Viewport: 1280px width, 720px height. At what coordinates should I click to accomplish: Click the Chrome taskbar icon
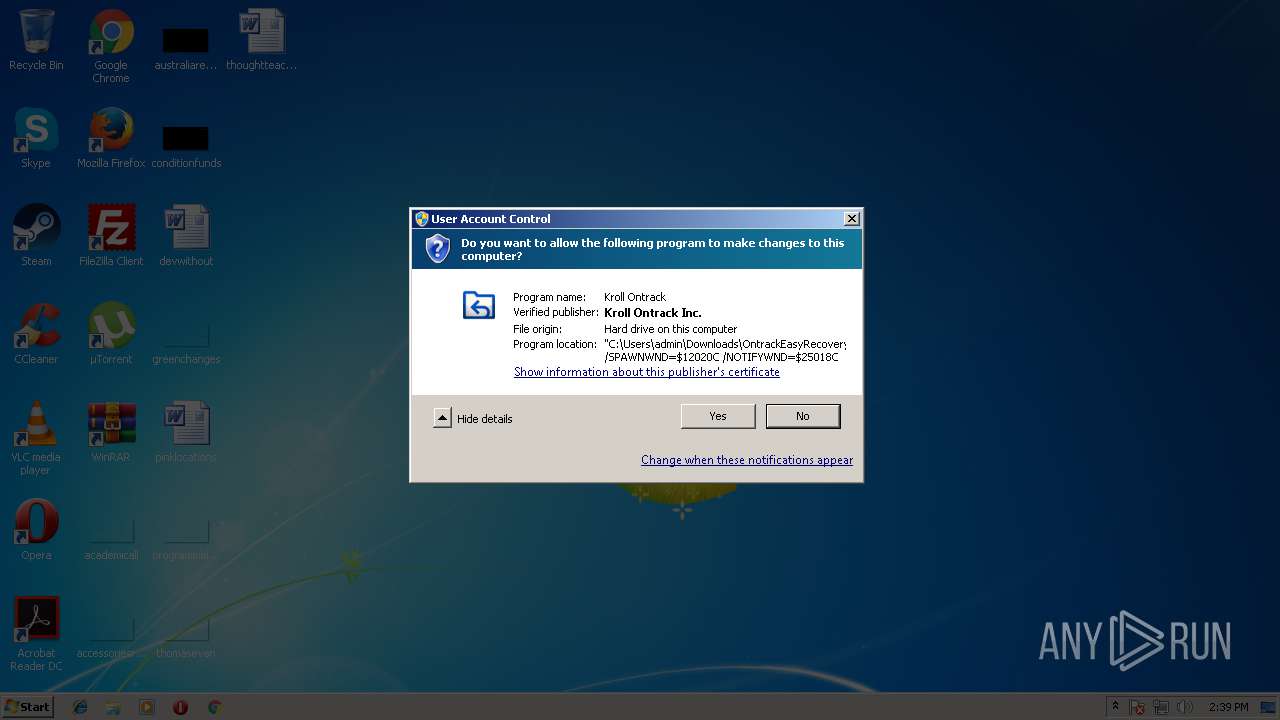click(214, 707)
